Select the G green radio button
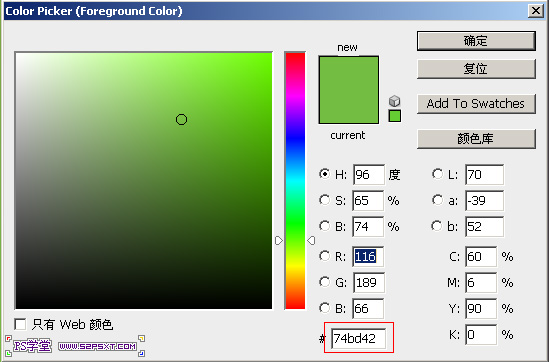549x362 pixels. (325, 282)
